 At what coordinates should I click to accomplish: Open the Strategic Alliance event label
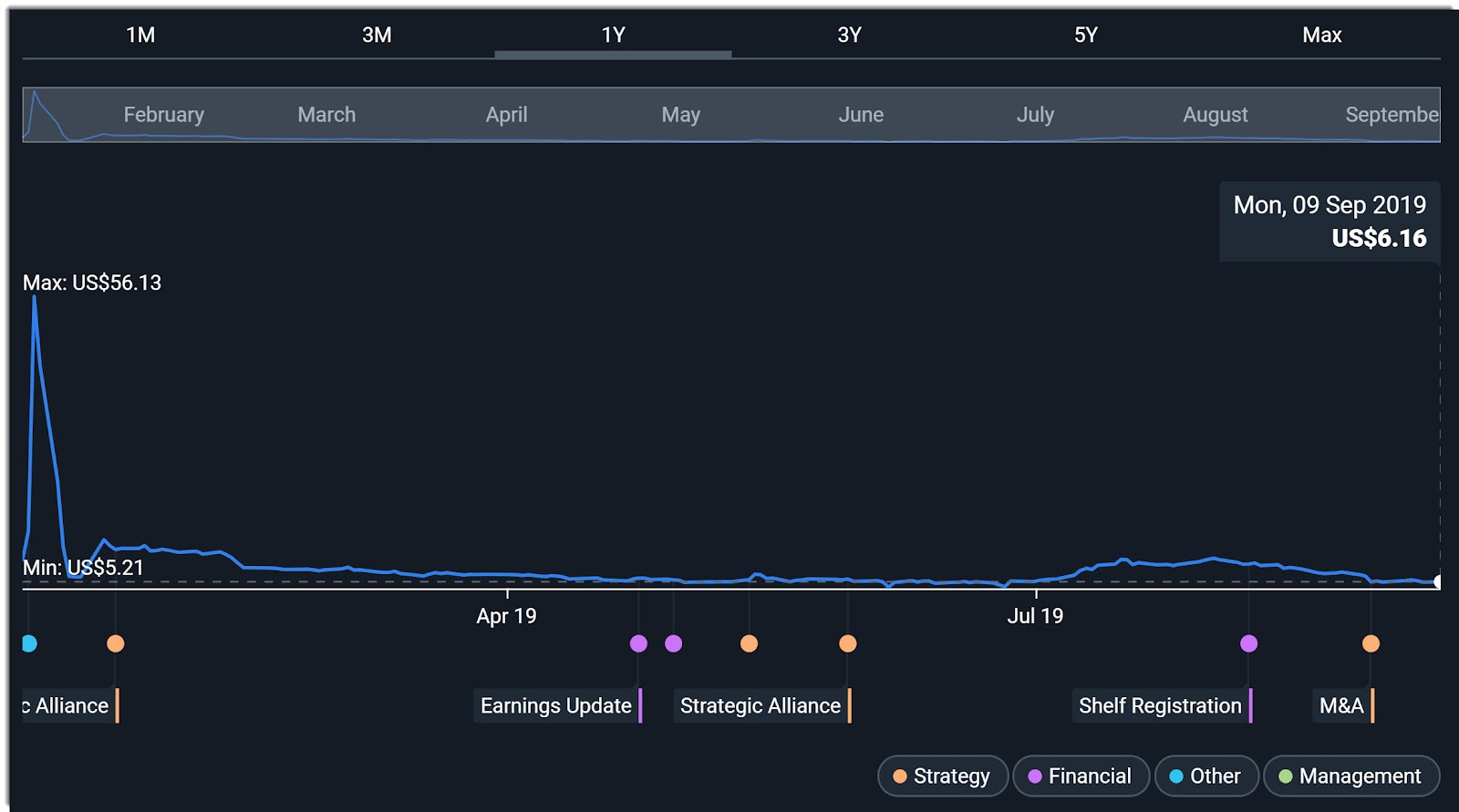[x=761, y=706]
